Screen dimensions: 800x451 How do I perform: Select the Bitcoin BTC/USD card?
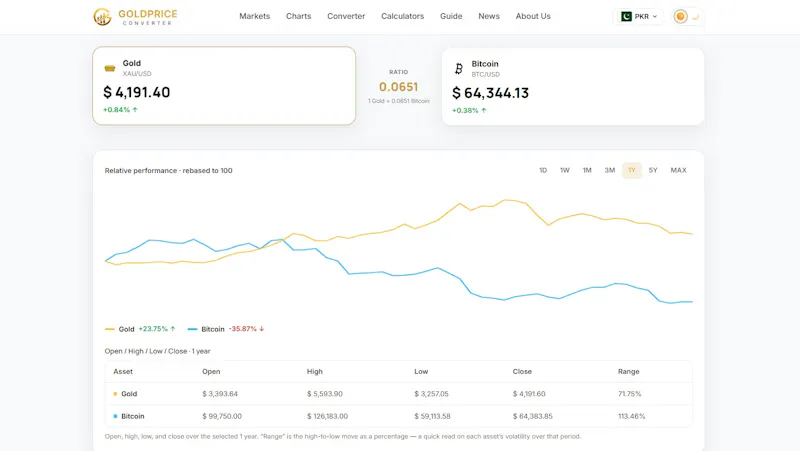(x=573, y=86)
